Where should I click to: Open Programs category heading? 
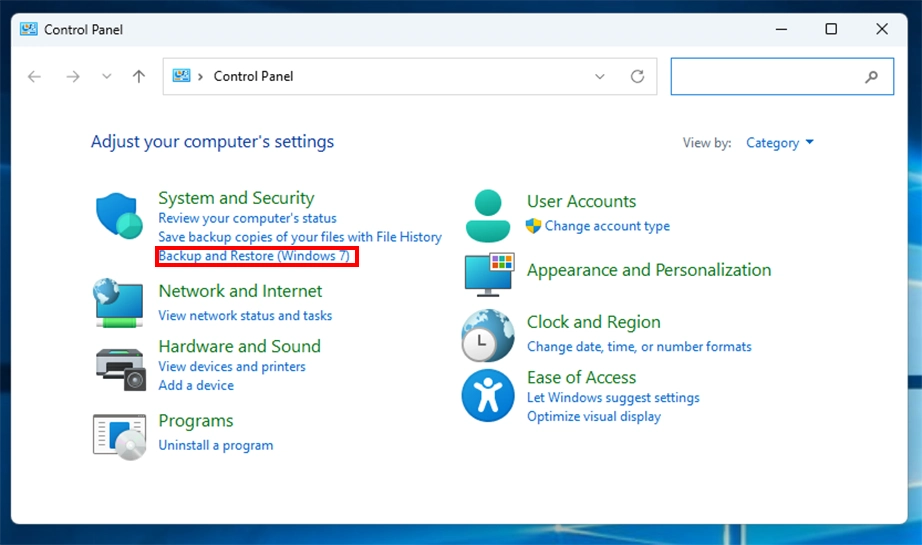point(196,421)
